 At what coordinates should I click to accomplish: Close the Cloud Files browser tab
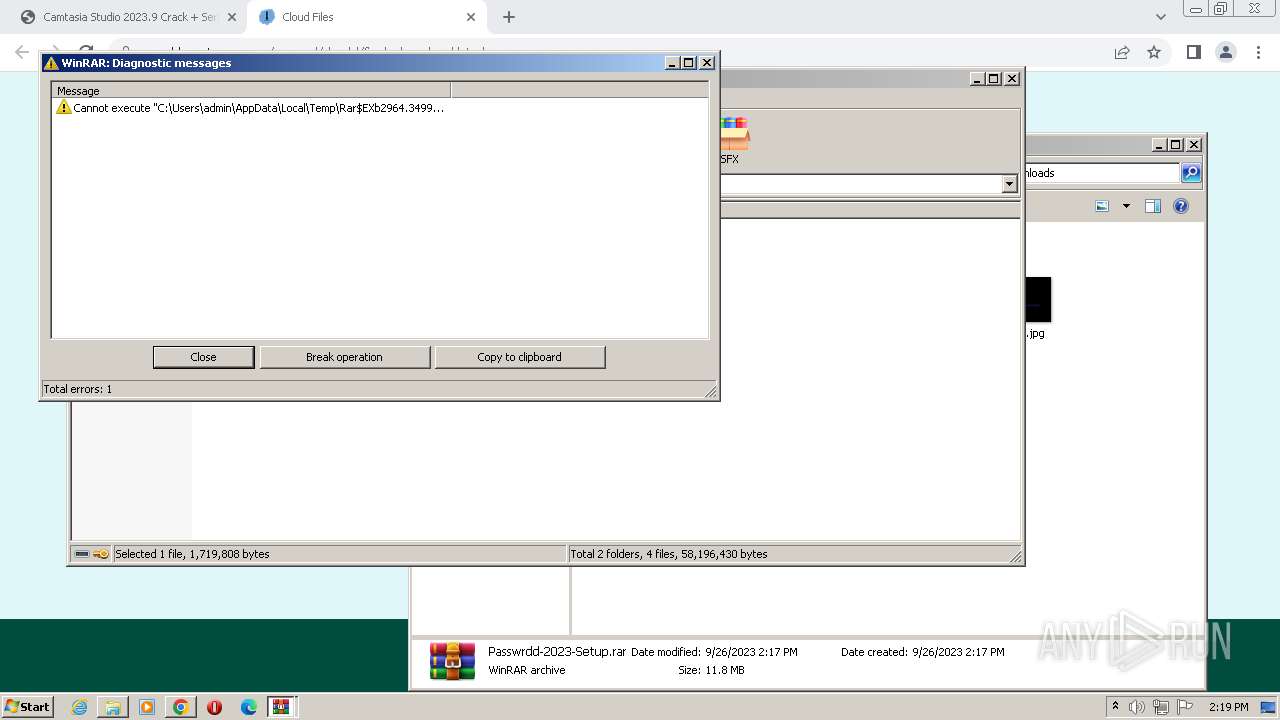(x=471, y=17)
